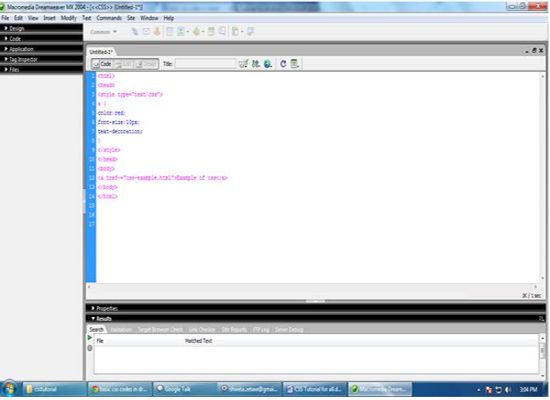This screenshot has height=400, width=550.
Task: Switch to Design view
Action: tap(147, 64)
